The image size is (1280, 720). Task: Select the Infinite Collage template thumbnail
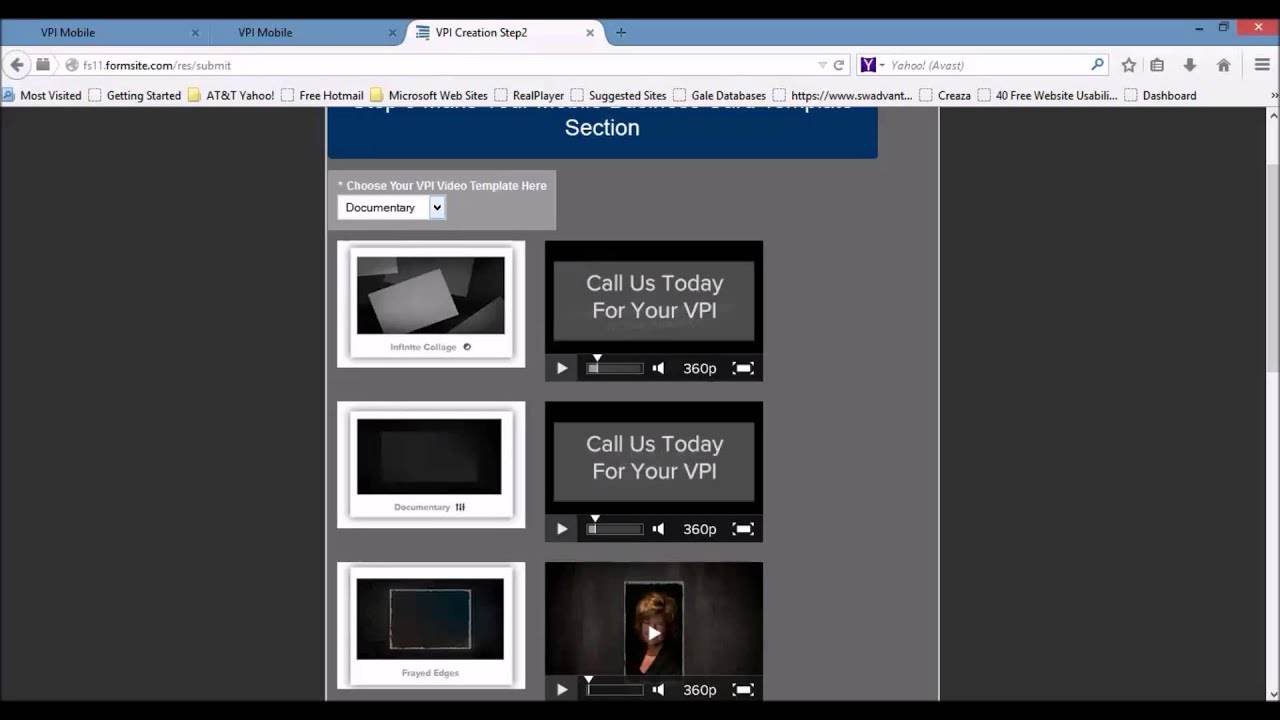pos(431,304)
